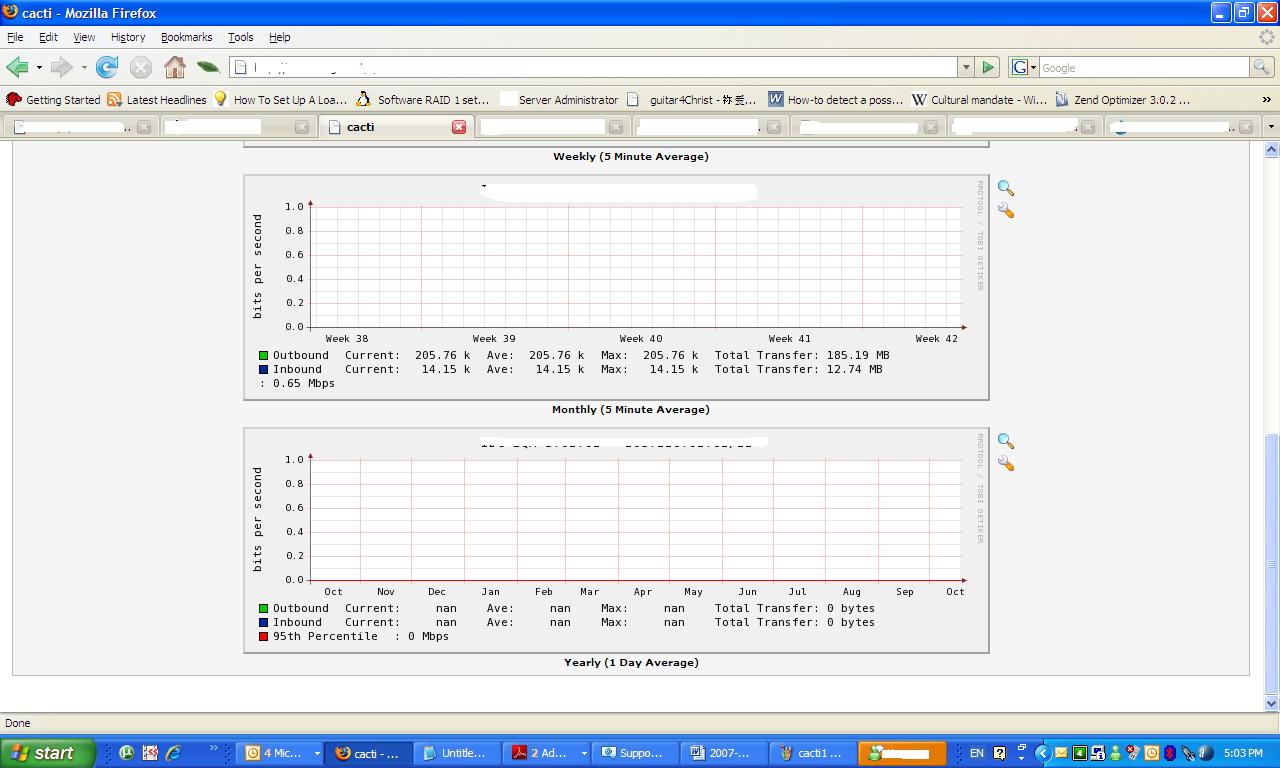Switch to the 2007-... Word document

click(x=722, y=753)
